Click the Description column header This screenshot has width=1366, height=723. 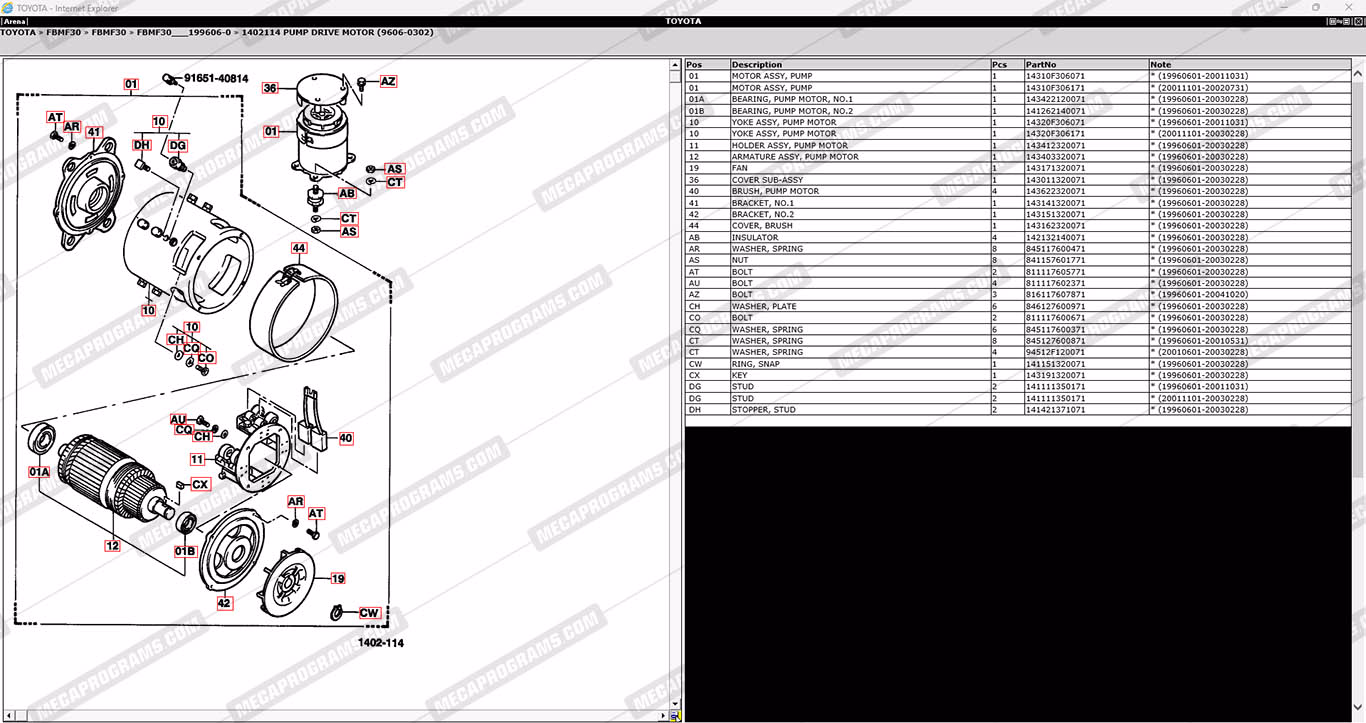click(x=756, y=65)
